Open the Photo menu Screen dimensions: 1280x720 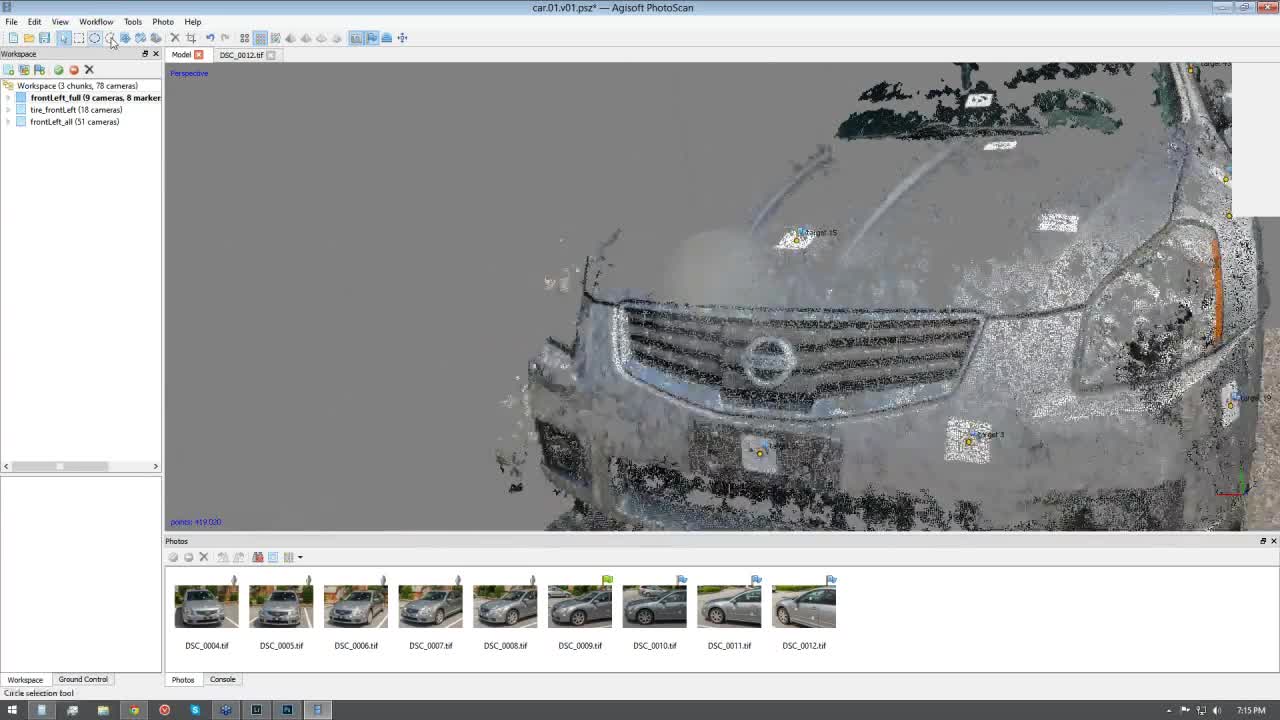pyautogui.click(x=163, y=22)
